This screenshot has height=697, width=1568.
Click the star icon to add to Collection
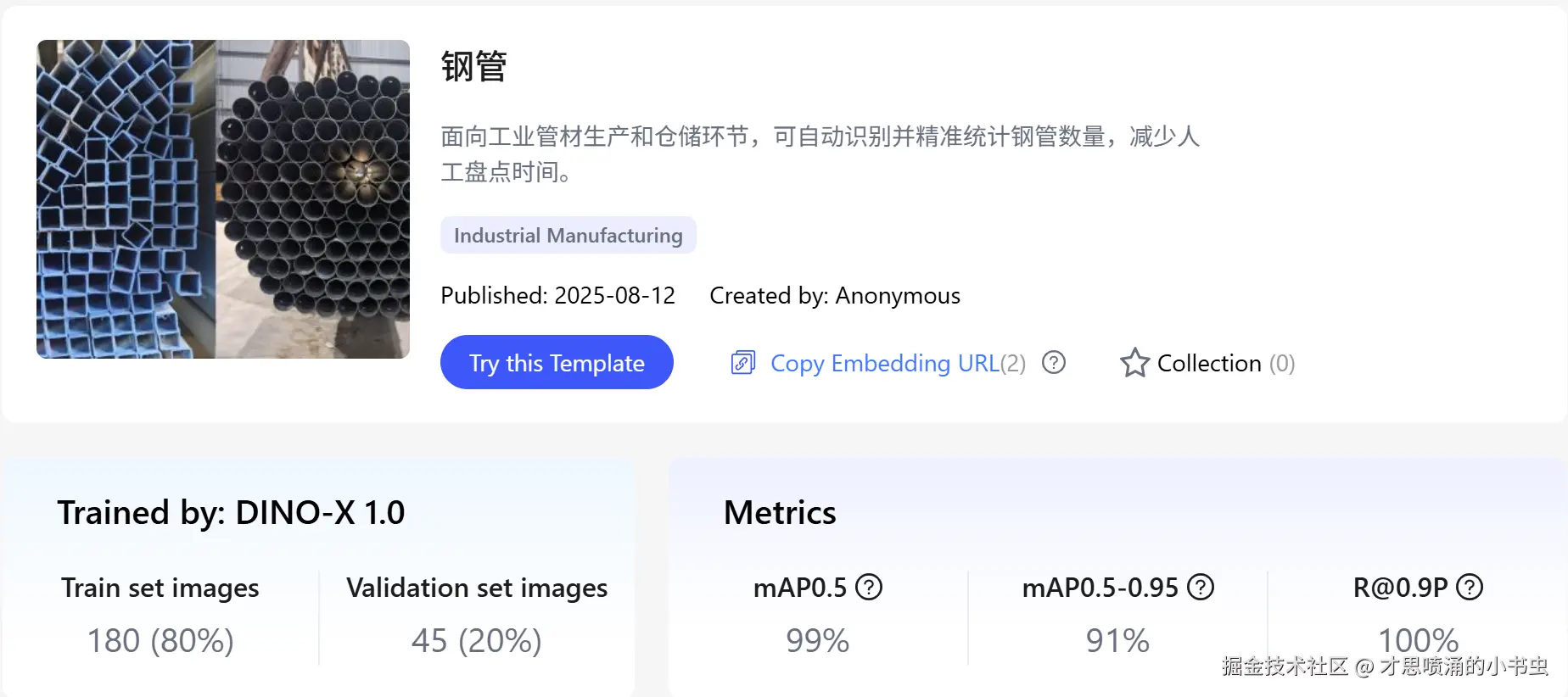click(1134, 363)
